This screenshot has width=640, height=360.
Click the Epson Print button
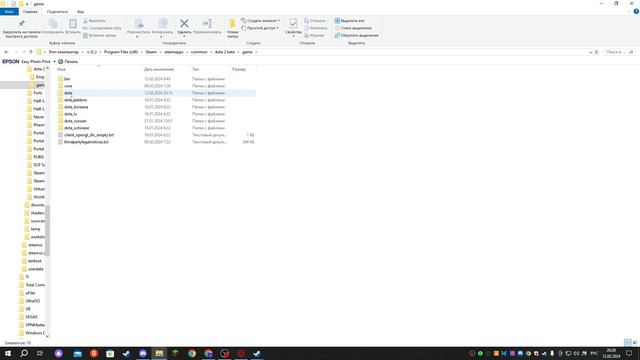pyautogui.click(x=68, y=62)
